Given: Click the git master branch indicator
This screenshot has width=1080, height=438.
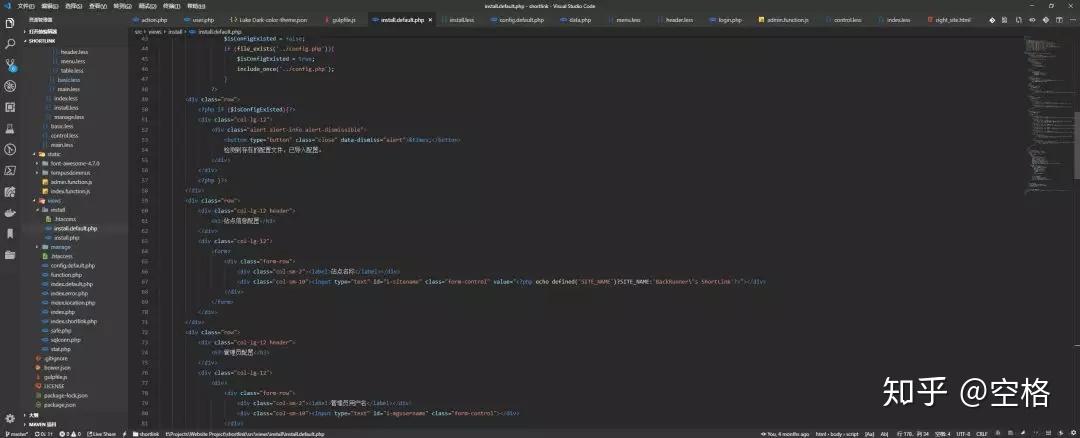Looking at the screenshot, I should tap(15, 434).
